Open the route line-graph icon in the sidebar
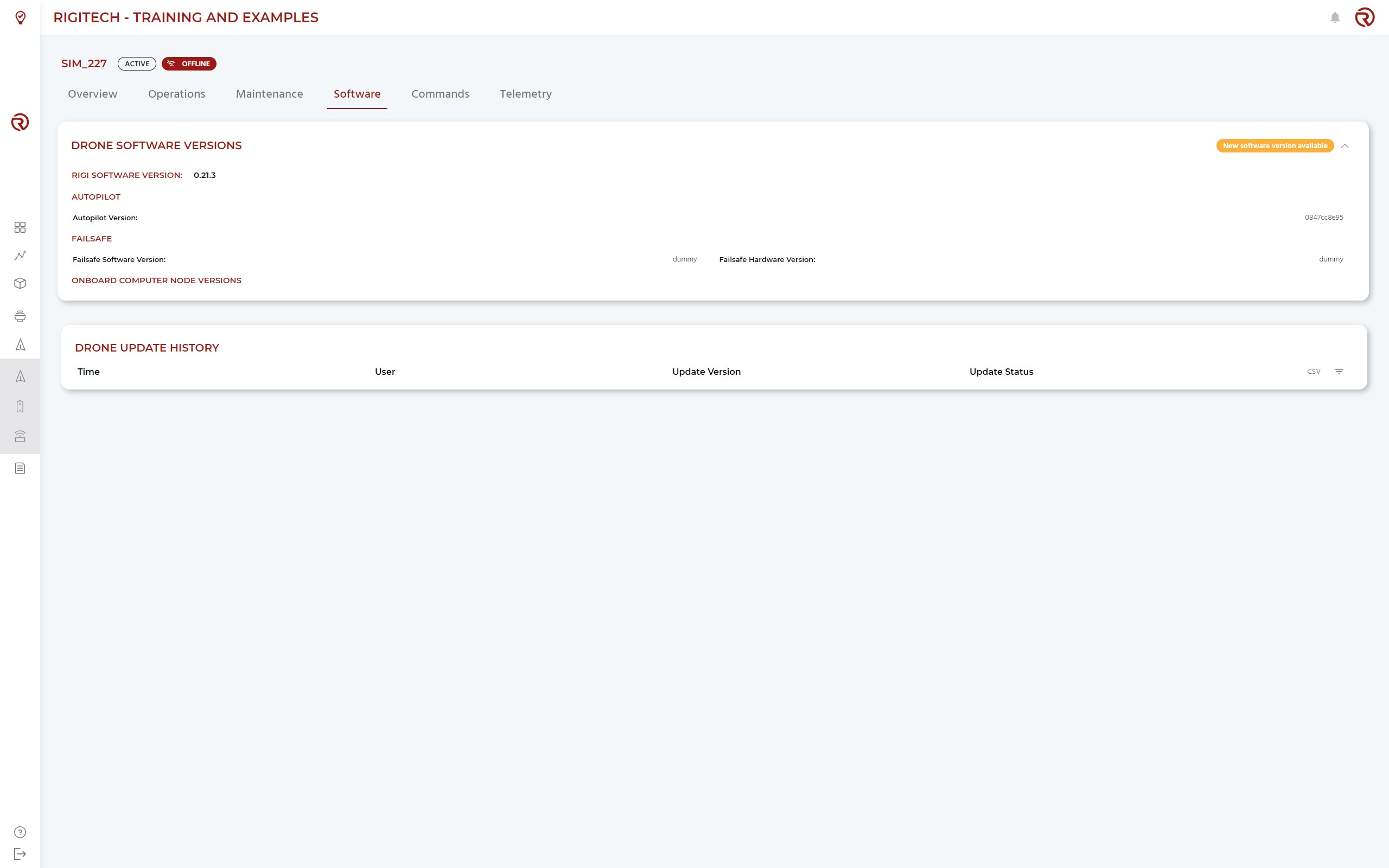 click(20, 256)
